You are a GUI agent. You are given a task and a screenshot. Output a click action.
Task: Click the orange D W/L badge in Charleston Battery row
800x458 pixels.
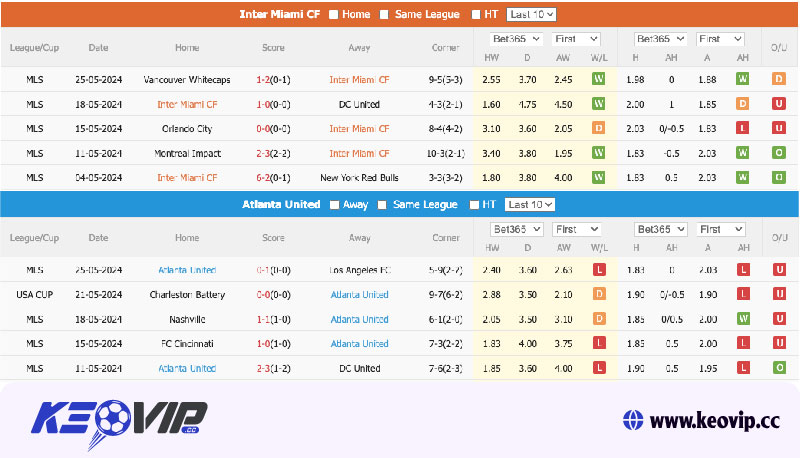coord(599,295)
